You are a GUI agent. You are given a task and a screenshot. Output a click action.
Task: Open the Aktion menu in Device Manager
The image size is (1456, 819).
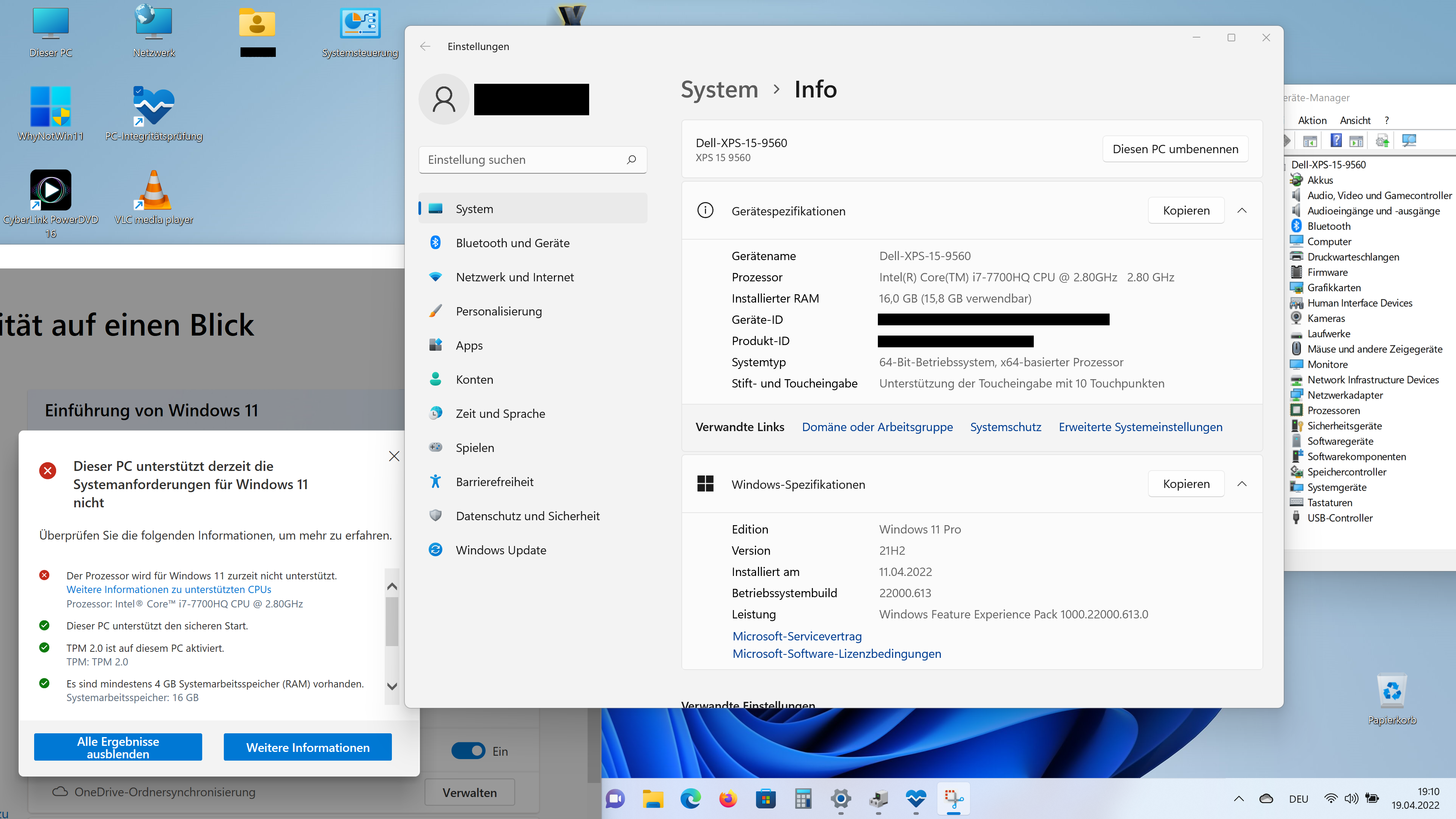(1312, 120)
